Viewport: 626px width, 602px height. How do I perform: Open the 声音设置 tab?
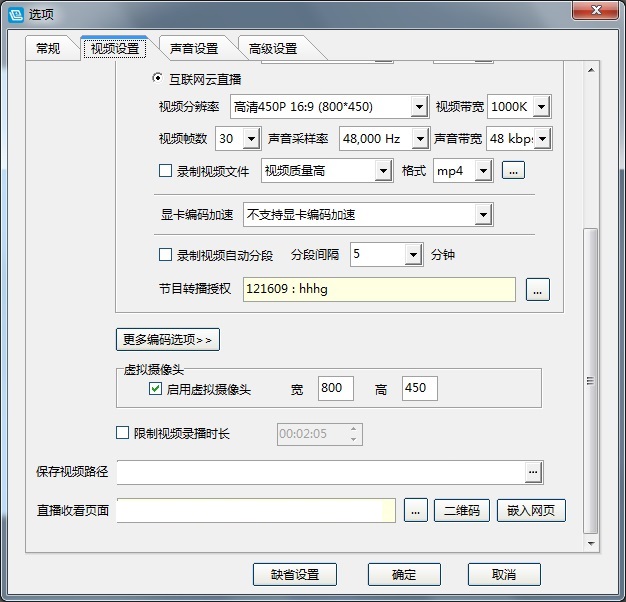coord(194,49)
